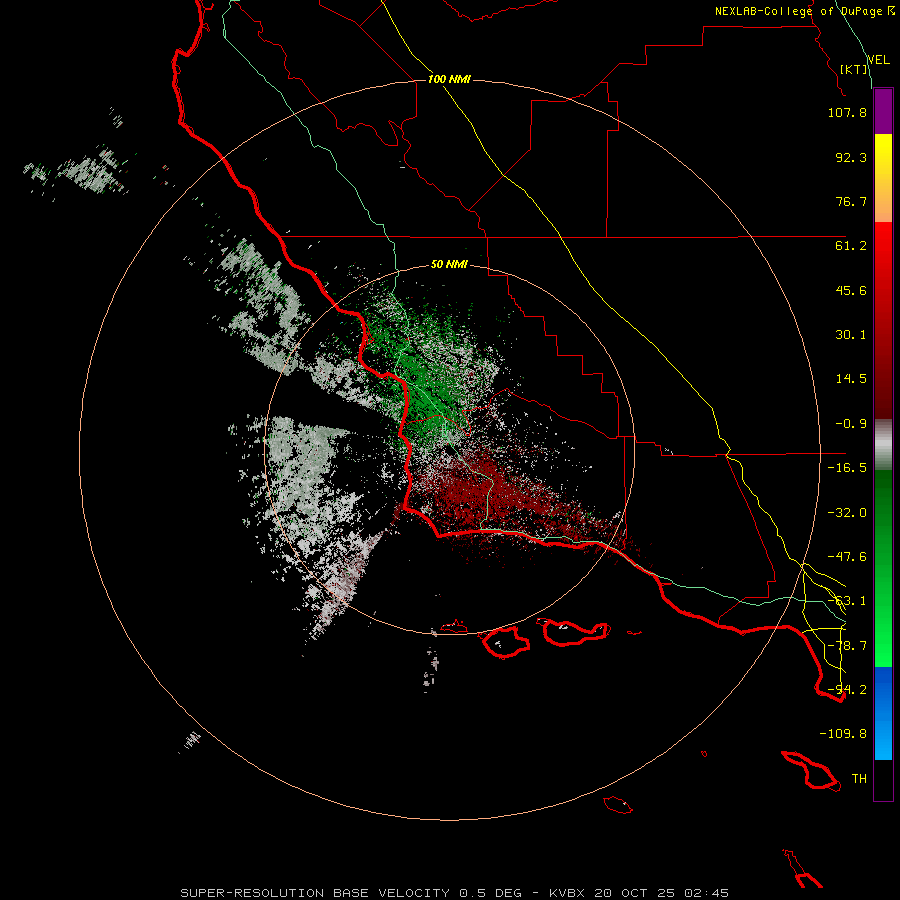
Task: Click the VEL legend title
Action: pos(878,60)
